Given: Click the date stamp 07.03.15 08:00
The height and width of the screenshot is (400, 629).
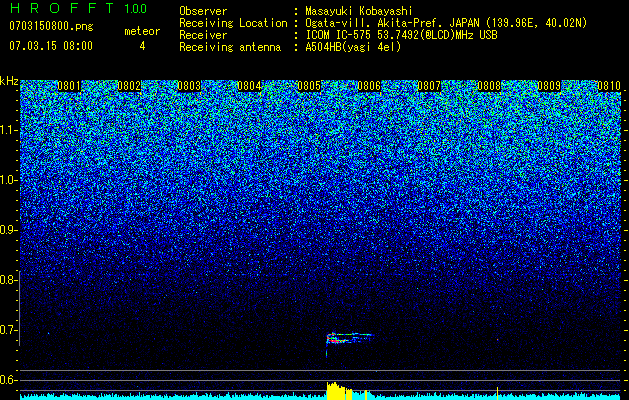Looking at the screenshot, I should click(x=51, y=46).
